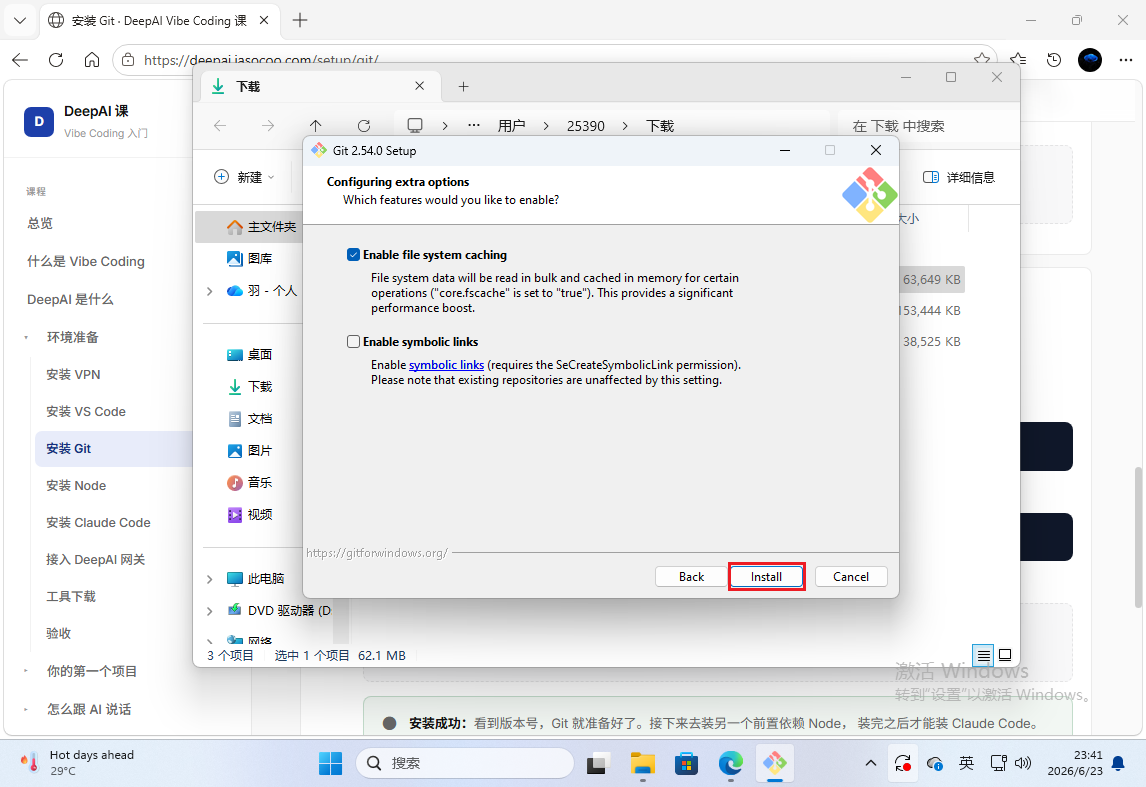Open the Windows Start menu
Viewport: 1146px width, 787px height.
point(330,763)
